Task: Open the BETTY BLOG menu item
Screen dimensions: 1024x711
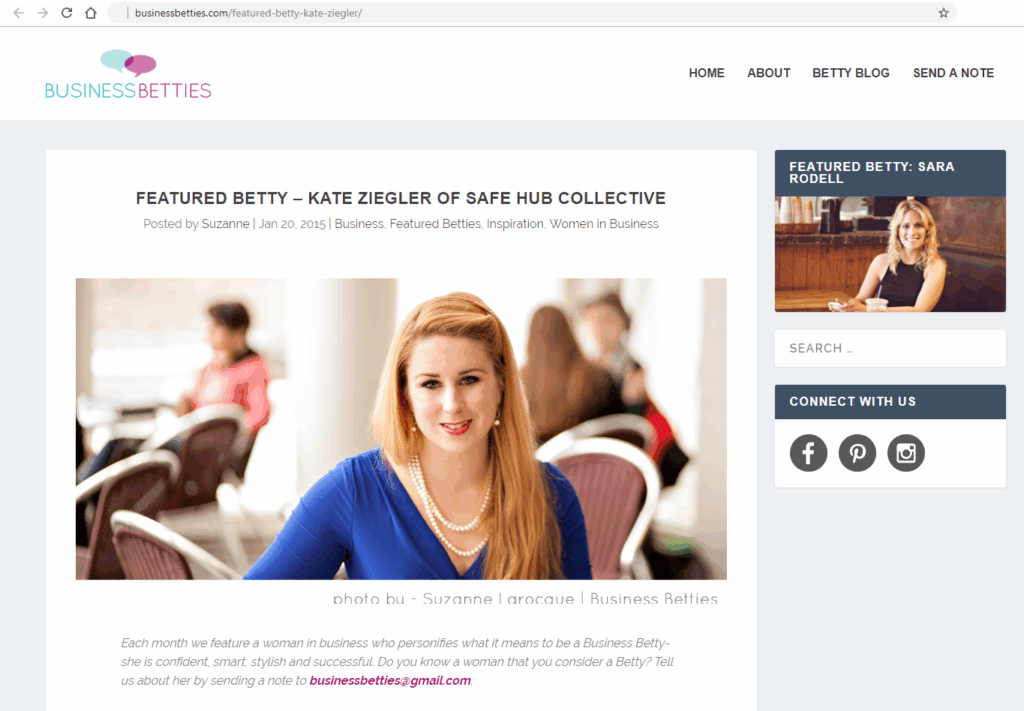Action: tap(850, 73)
